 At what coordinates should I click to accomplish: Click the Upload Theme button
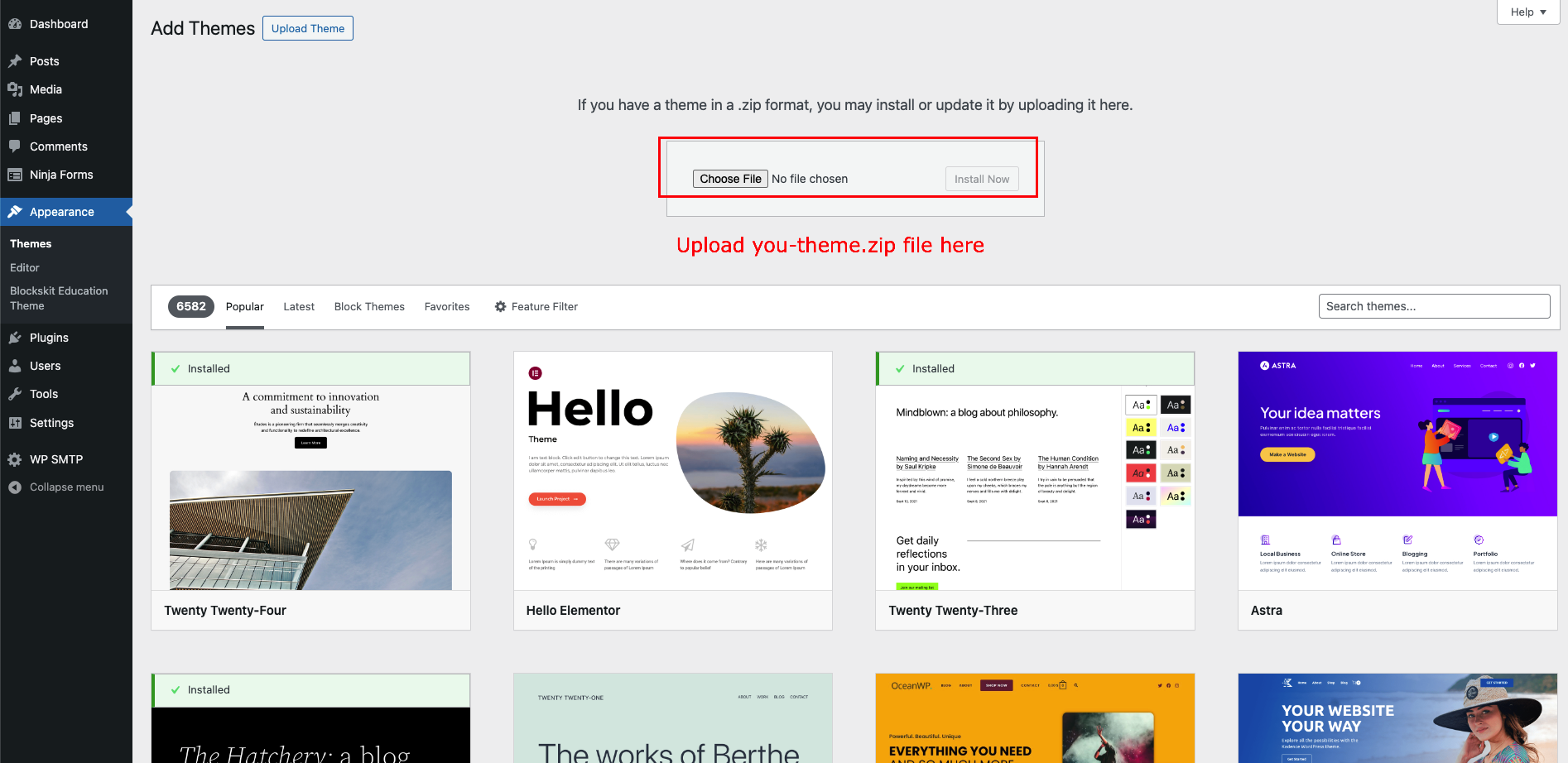[x=308, y=28]
